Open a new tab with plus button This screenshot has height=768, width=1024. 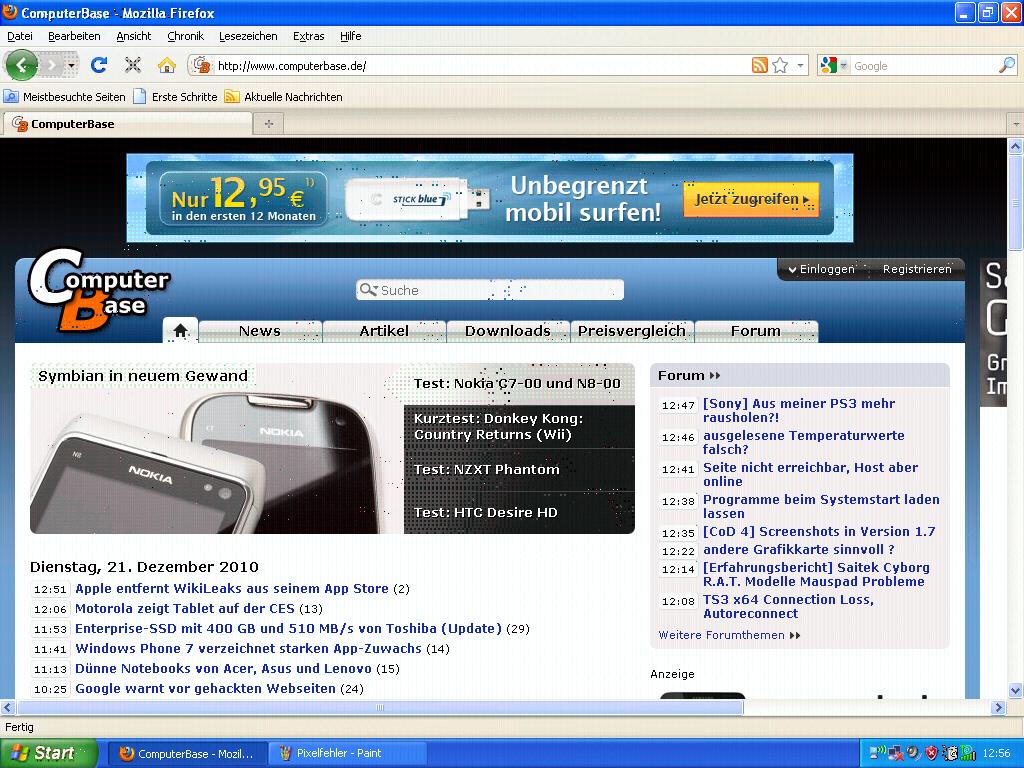point(268,123)
